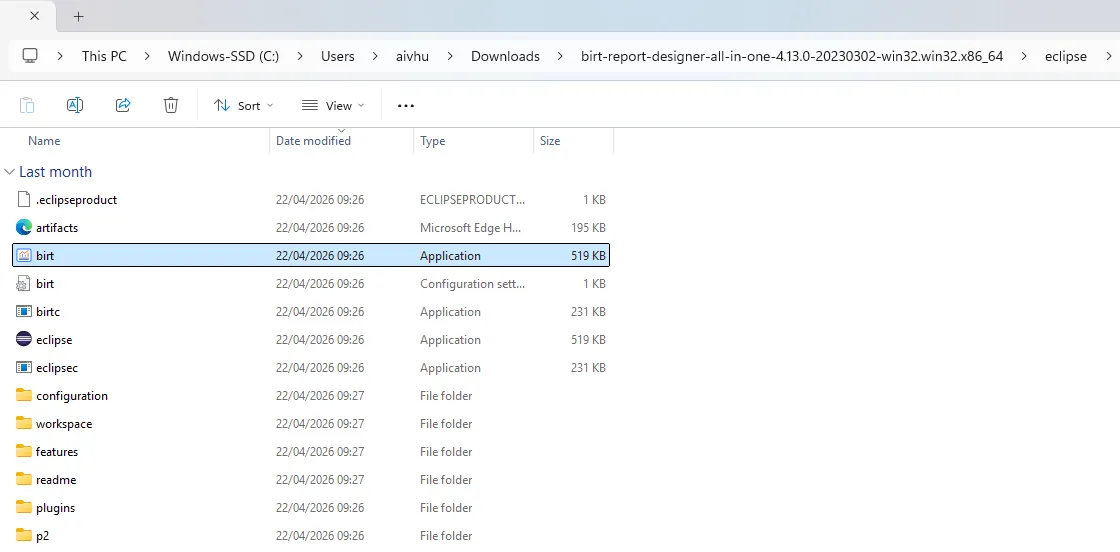Screen dimensions: 1120x552
Task: Open the View dropdown
Action: [333, 106]
